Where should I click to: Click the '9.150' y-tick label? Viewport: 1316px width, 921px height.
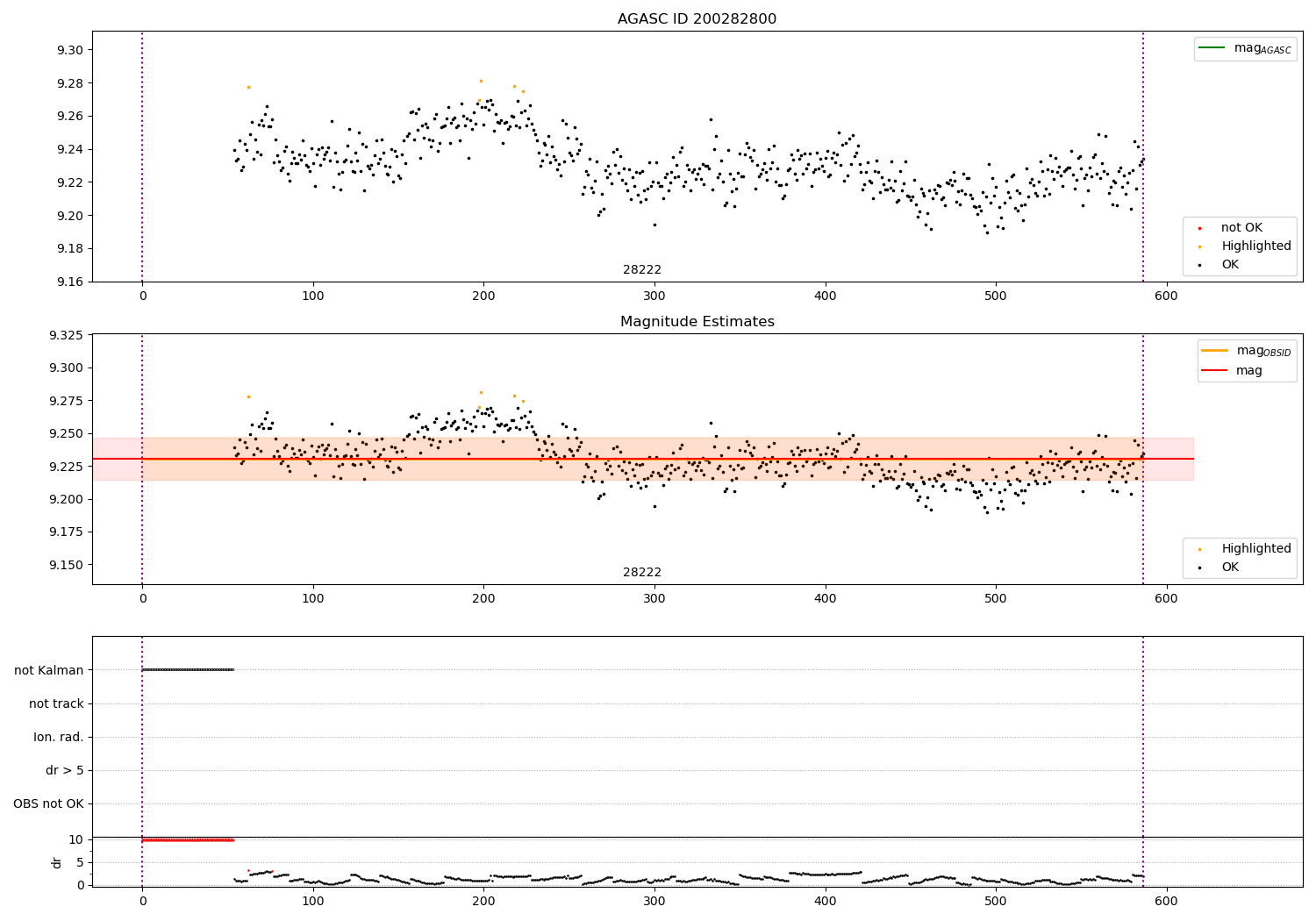pos(66,565)
